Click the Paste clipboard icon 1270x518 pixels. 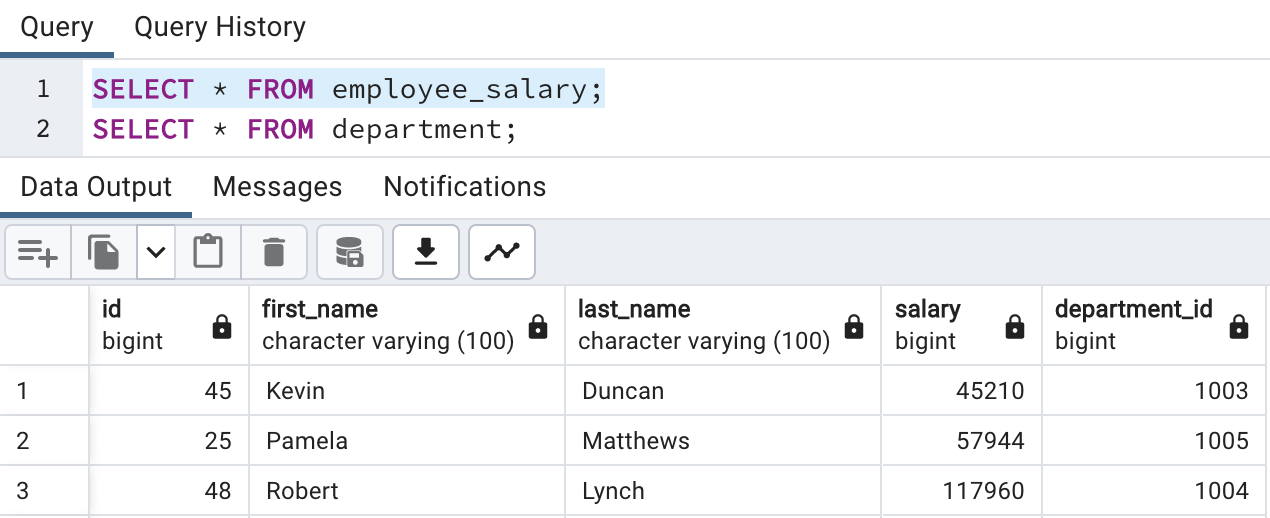tap(208, 252)
